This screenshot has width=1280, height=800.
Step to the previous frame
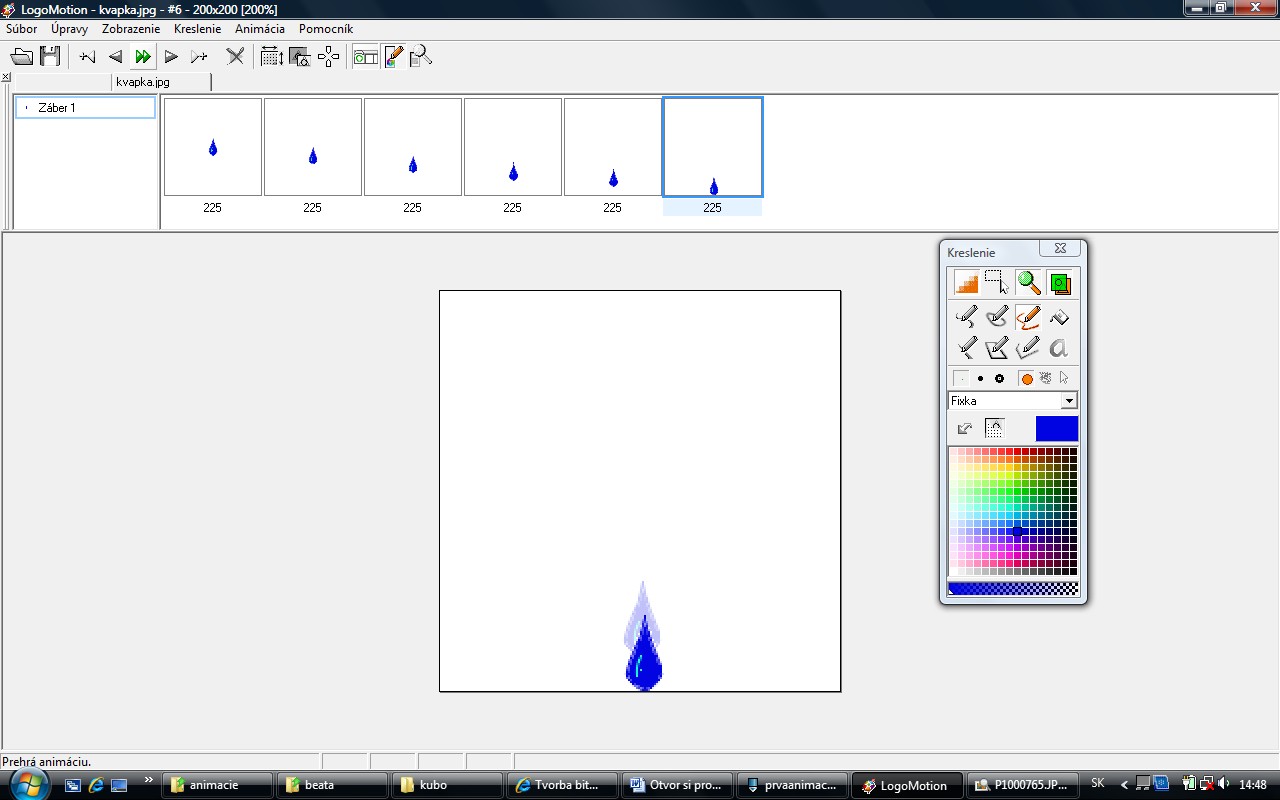point(115,57)
